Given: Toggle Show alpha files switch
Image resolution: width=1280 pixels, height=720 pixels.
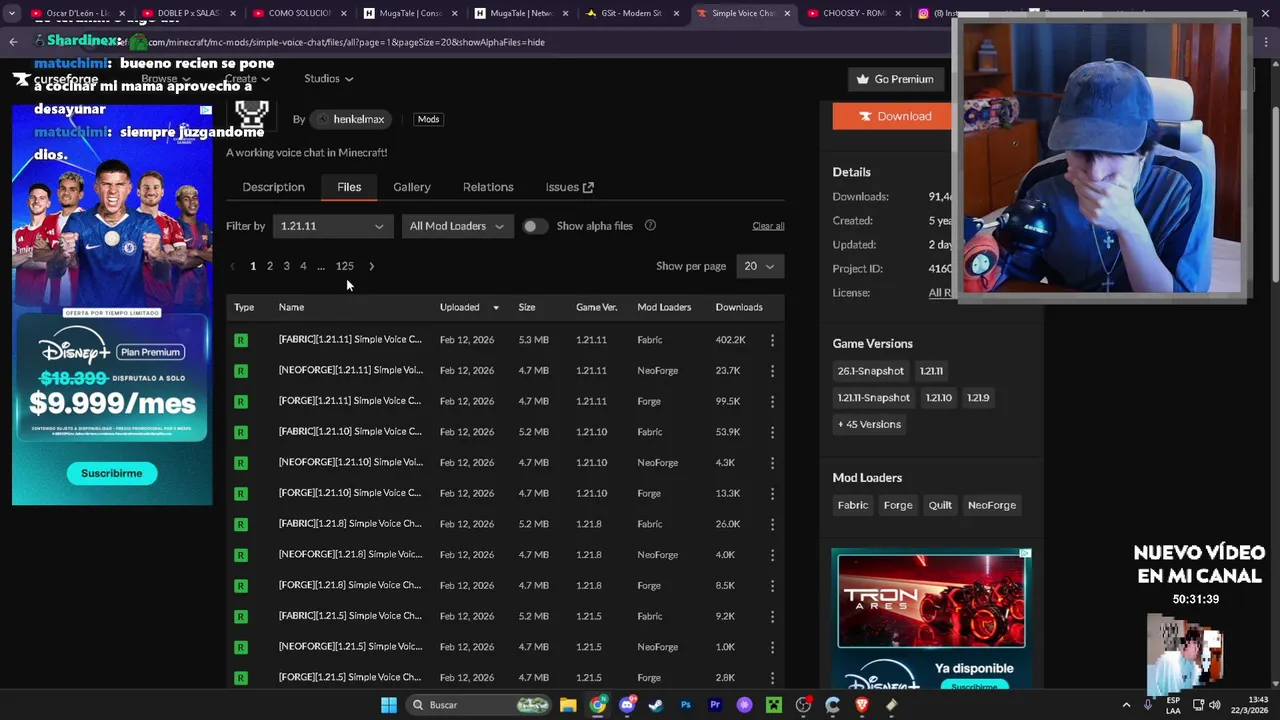Looking at the screenshot, I should tap(534, 226).
